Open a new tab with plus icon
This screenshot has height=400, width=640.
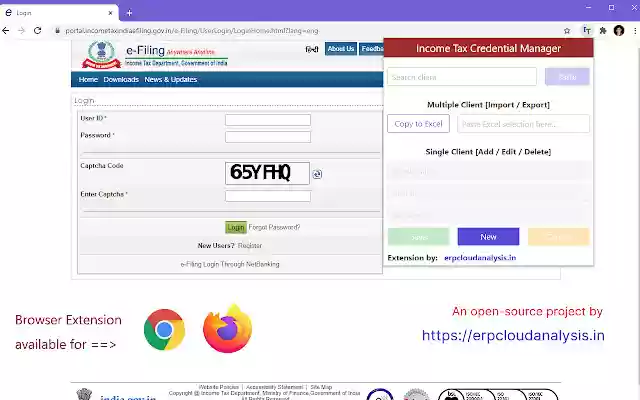click(x=129, y=13)
